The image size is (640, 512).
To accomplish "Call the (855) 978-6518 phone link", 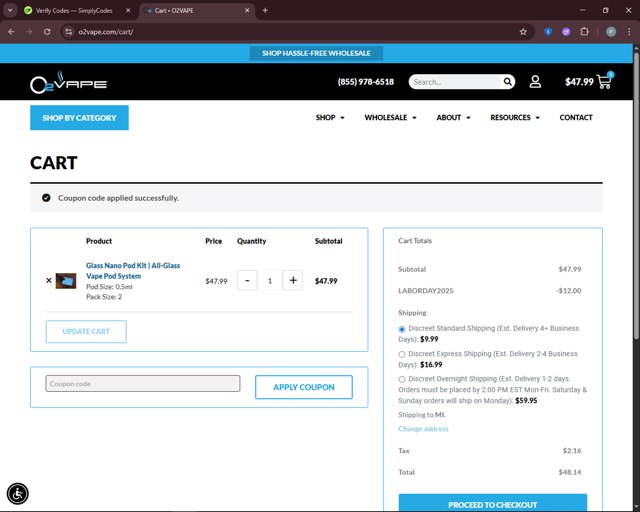I will point(366,82).
